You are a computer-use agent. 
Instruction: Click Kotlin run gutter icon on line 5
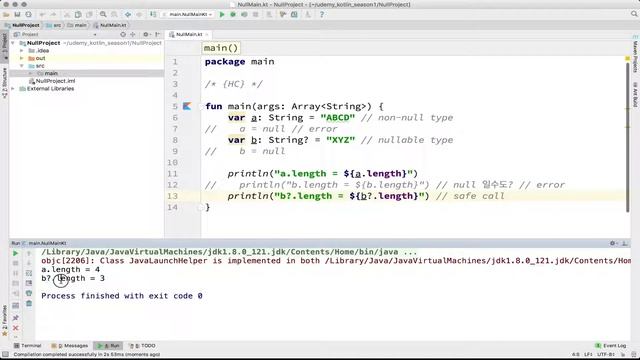pyautogui.click(x=187, y=106)
